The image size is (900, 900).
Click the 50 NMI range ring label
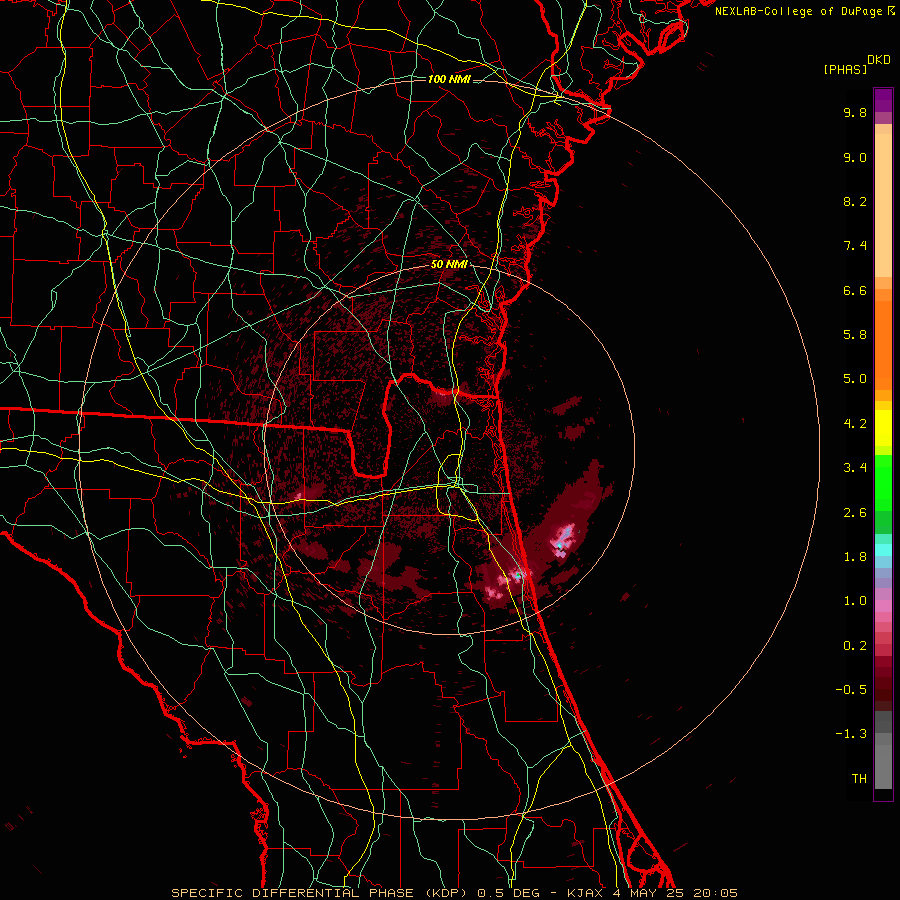point(449,265)
